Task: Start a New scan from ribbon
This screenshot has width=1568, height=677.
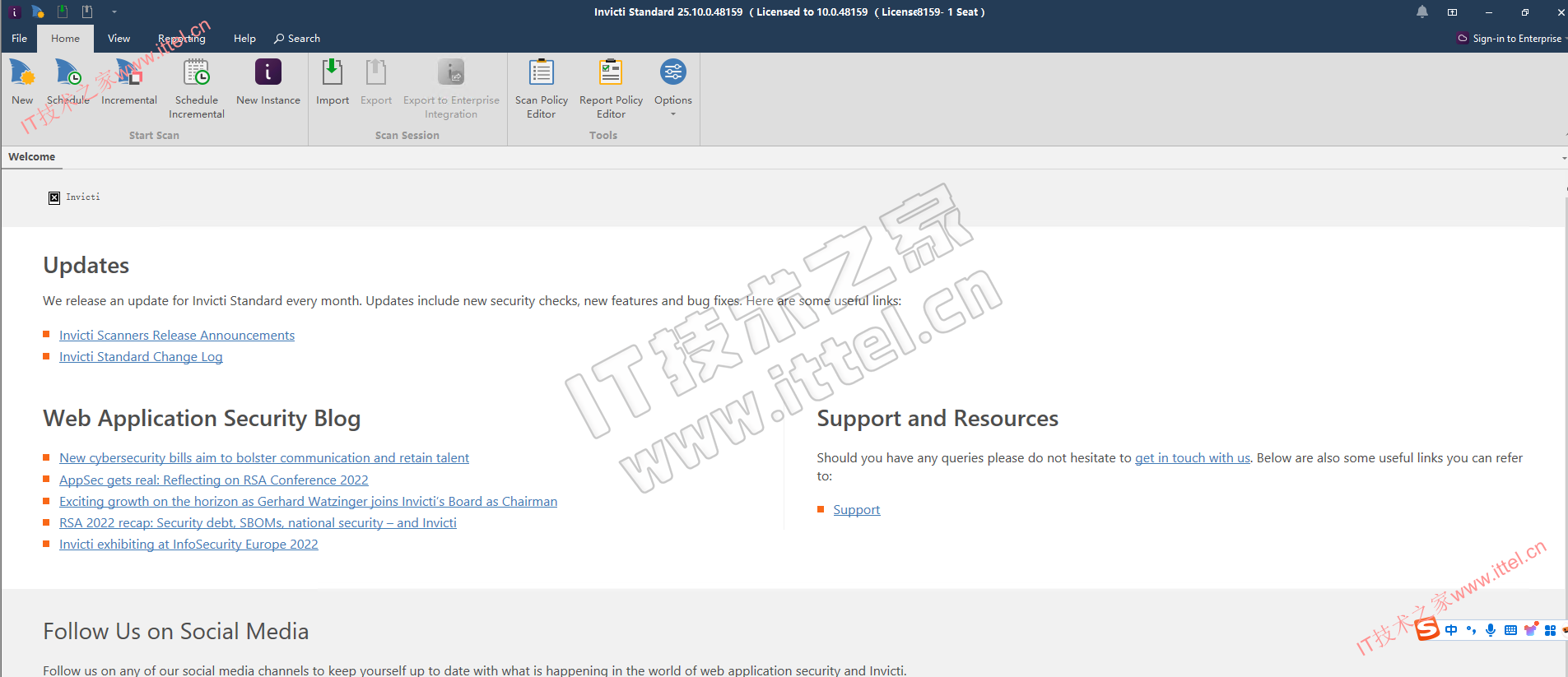Action: (x=22, y=81)
